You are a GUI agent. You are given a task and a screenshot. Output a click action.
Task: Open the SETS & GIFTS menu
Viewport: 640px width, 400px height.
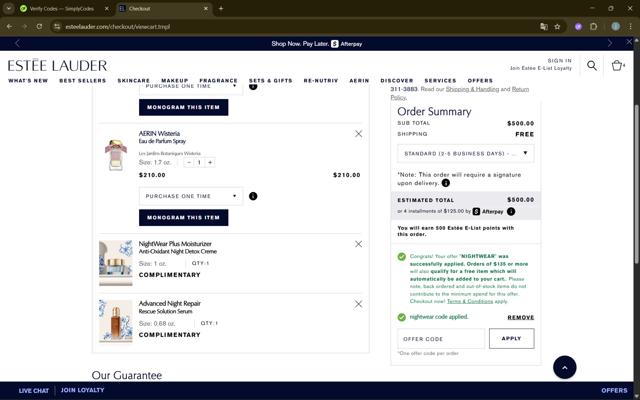tap(271, 80)
